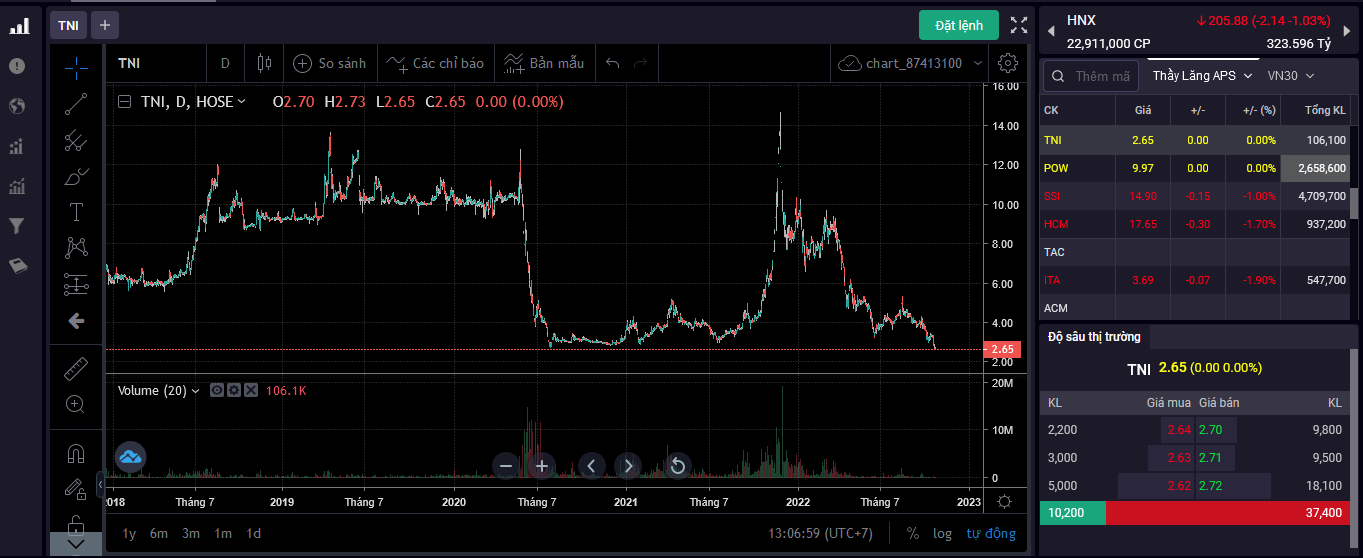This screenshot has height=558, width=1363.
Task: Select the pitchfork drawing tool
Action: [x=76, y=140]
